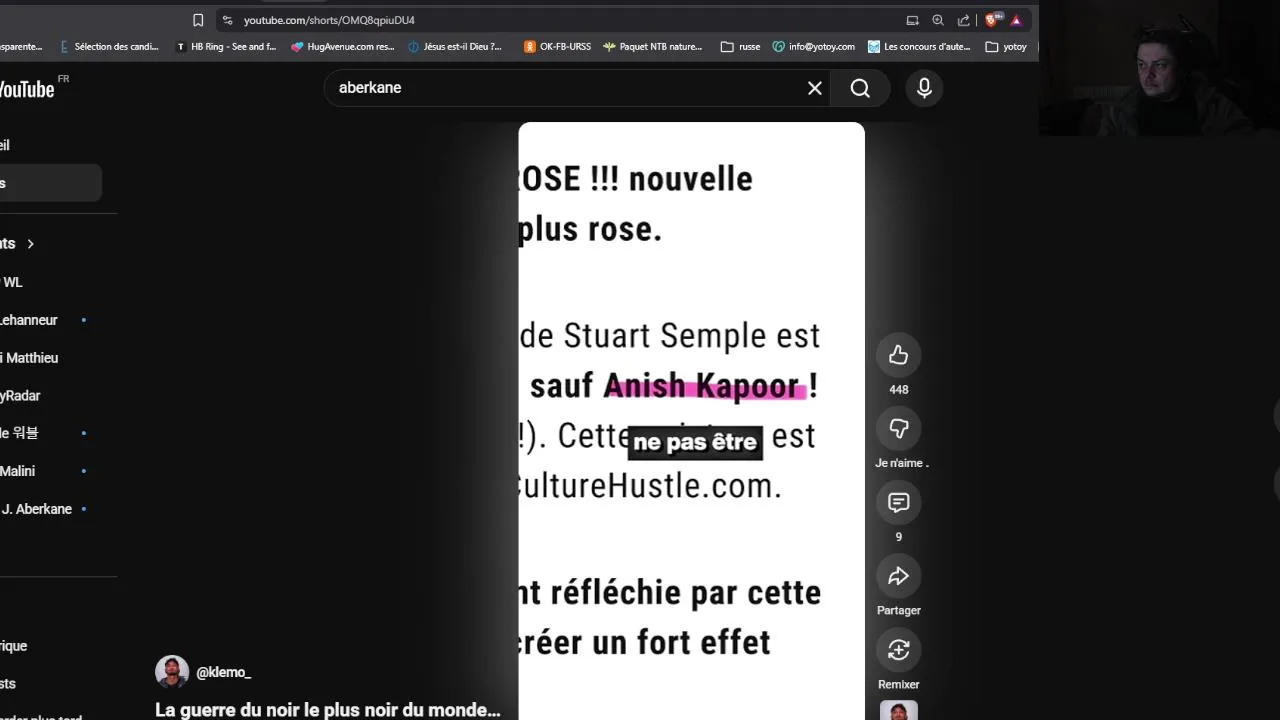Bookmark this page in address bar
The width and height of the screenshot is (1280, 720).
tap(198, 20)
